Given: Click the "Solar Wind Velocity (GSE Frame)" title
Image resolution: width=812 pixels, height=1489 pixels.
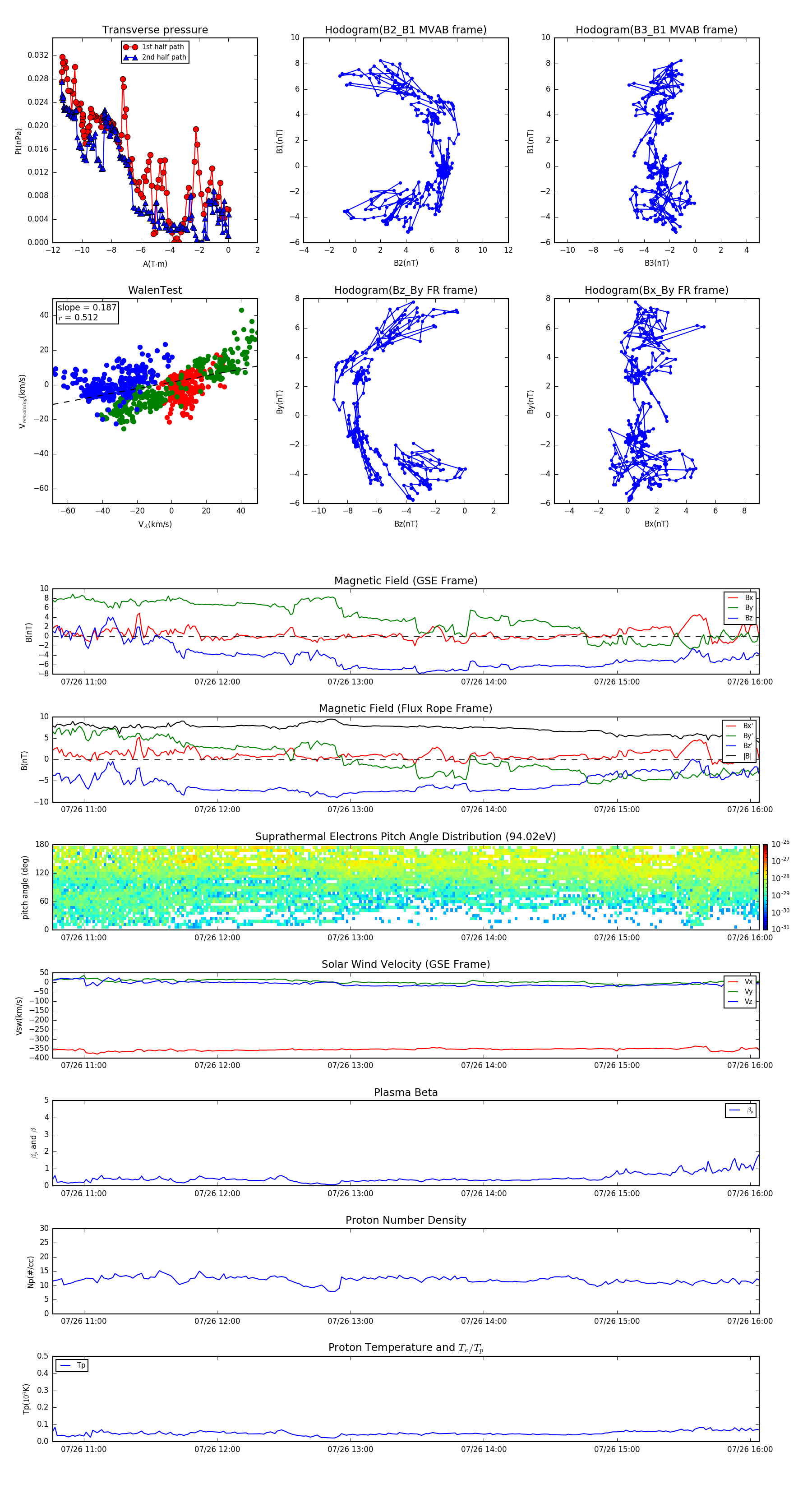Looking at the screenshot, I should coord(406,964).
